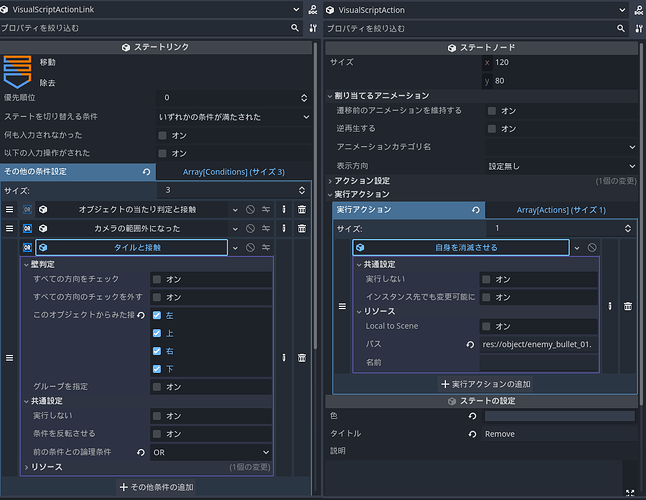Screen dimensions: 646x500
Task: Select その他の条件設定 property label
Action: point(35,171)
